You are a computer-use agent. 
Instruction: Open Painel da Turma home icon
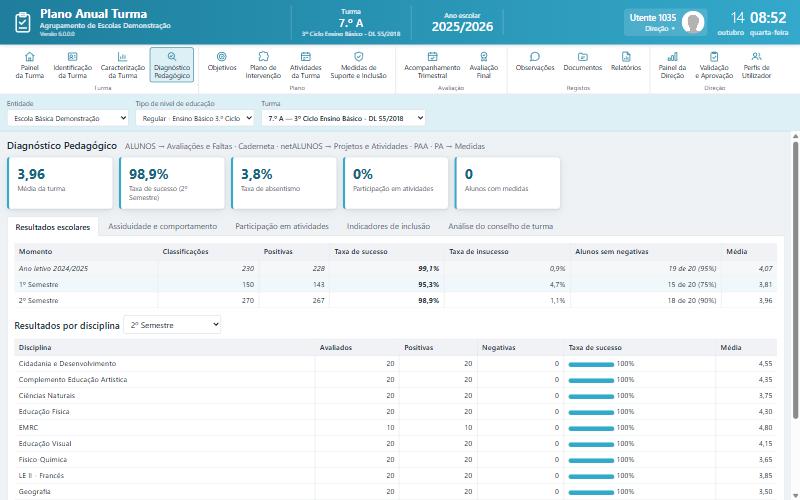tap(30, 56)
